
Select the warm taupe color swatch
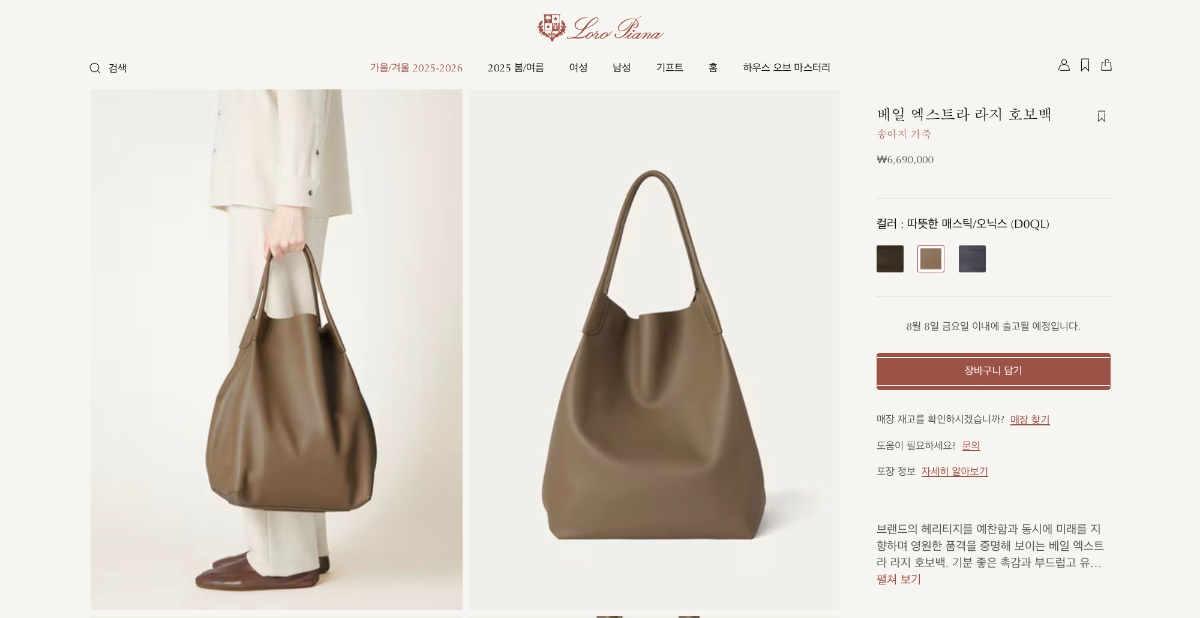[931, 259]
